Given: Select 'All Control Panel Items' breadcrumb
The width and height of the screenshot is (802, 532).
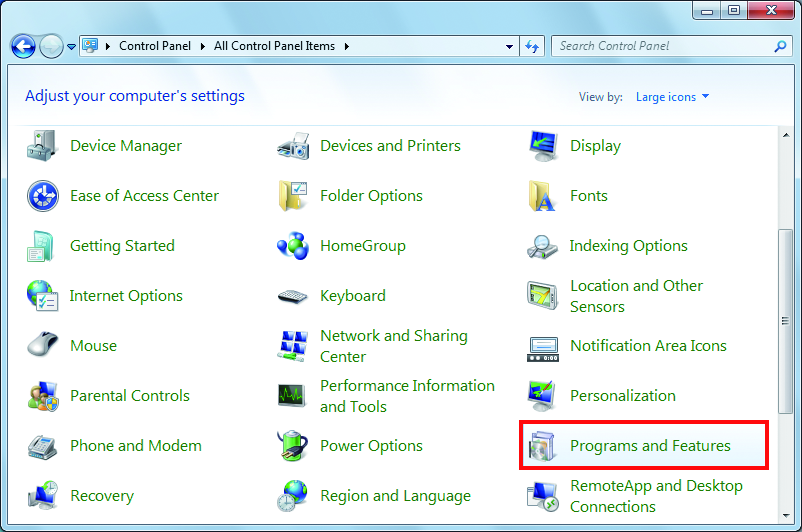Looking at the screenshot, I should tap(276, 46).
